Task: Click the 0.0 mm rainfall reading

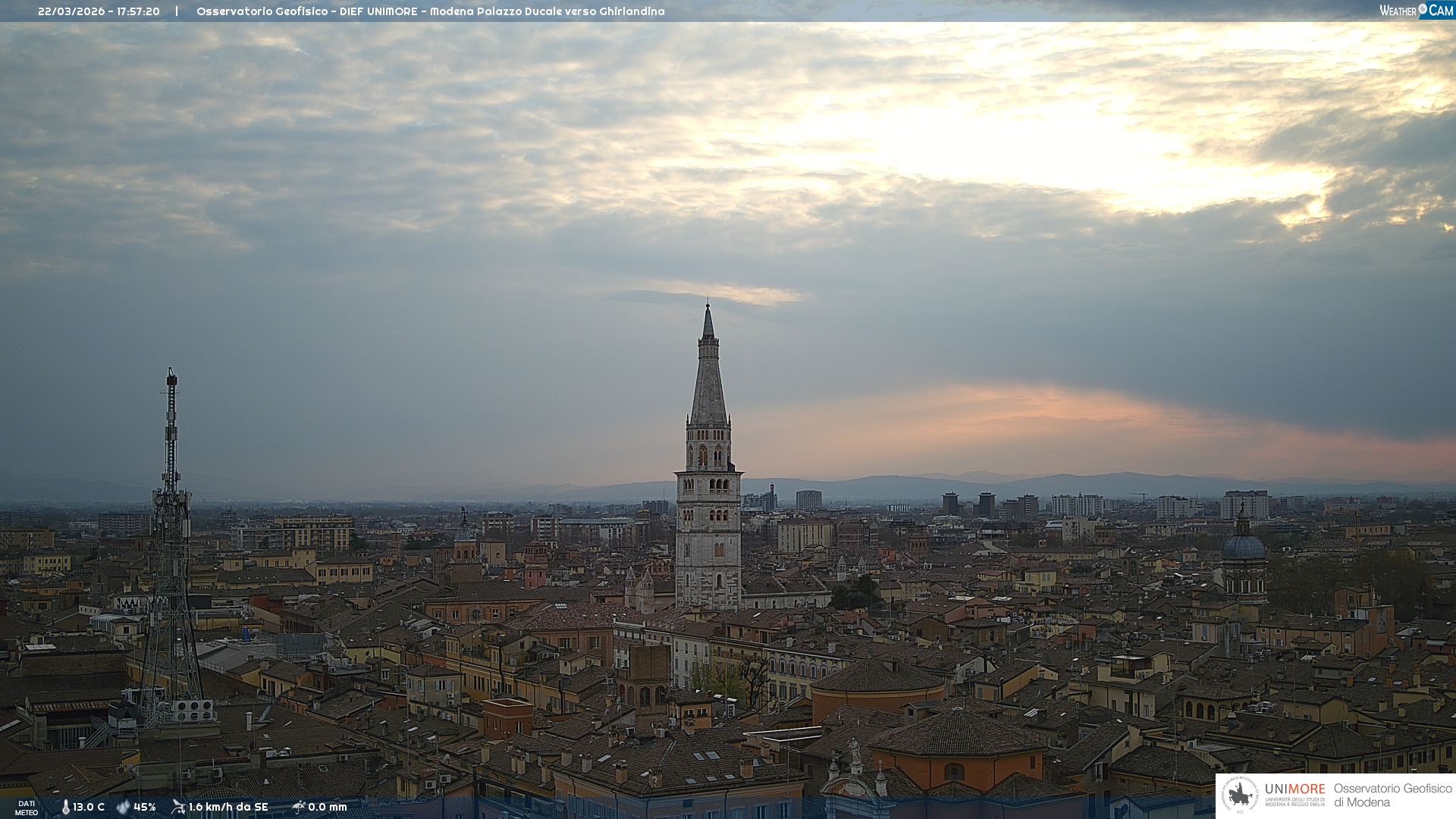Action: 328,808
